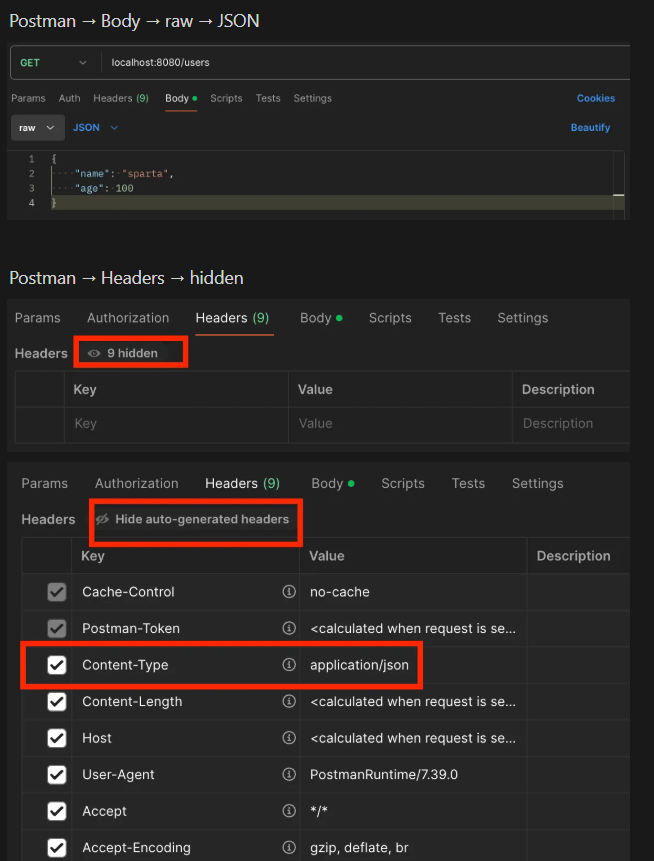Click the PostmanRuntime/7.39.0 value
Screen dimensions: 654x861
click(x=384, y=775)
